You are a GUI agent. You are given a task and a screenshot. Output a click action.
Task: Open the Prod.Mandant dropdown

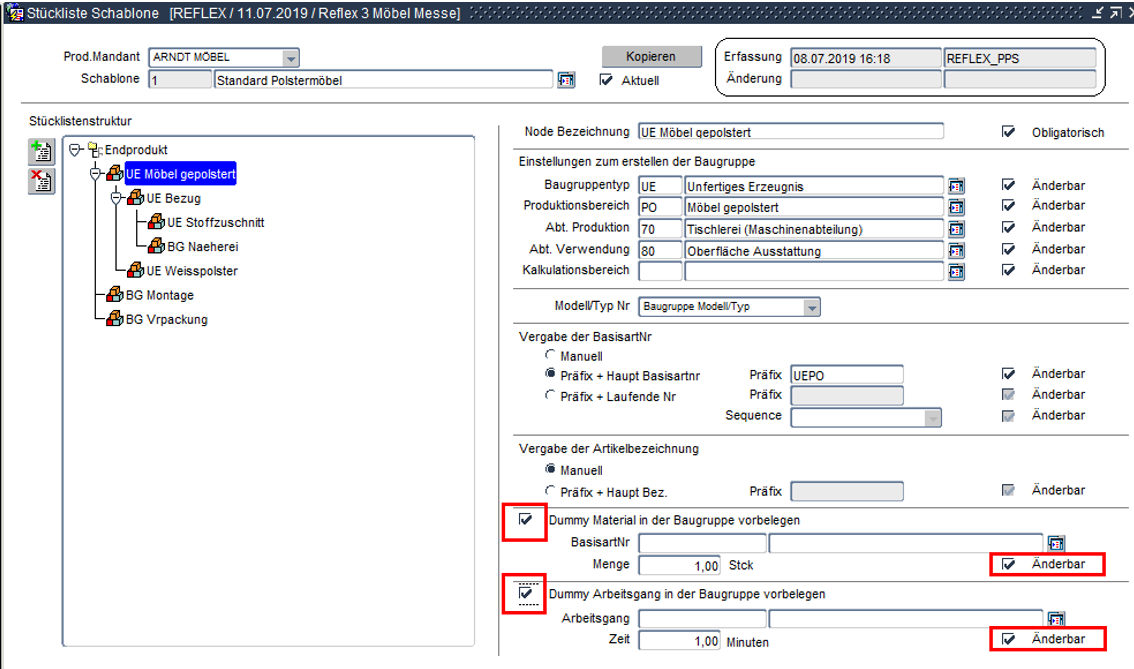[290, 58]
